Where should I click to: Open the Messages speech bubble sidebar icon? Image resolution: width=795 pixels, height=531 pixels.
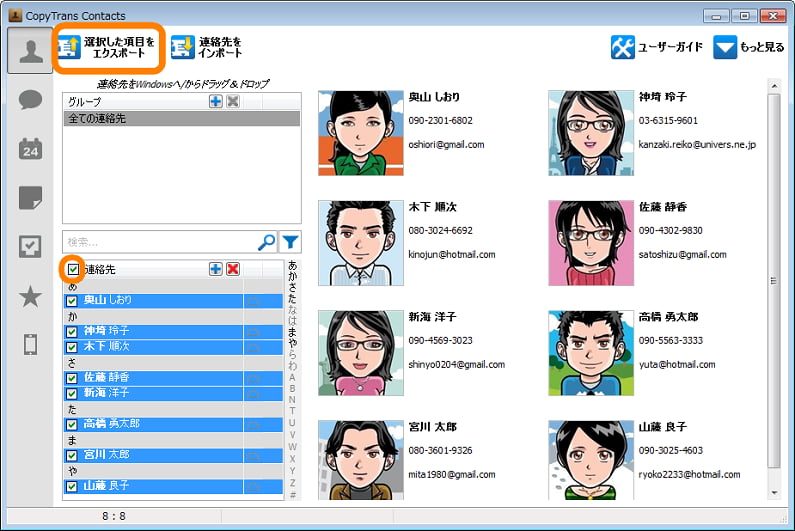pos(30,100)
